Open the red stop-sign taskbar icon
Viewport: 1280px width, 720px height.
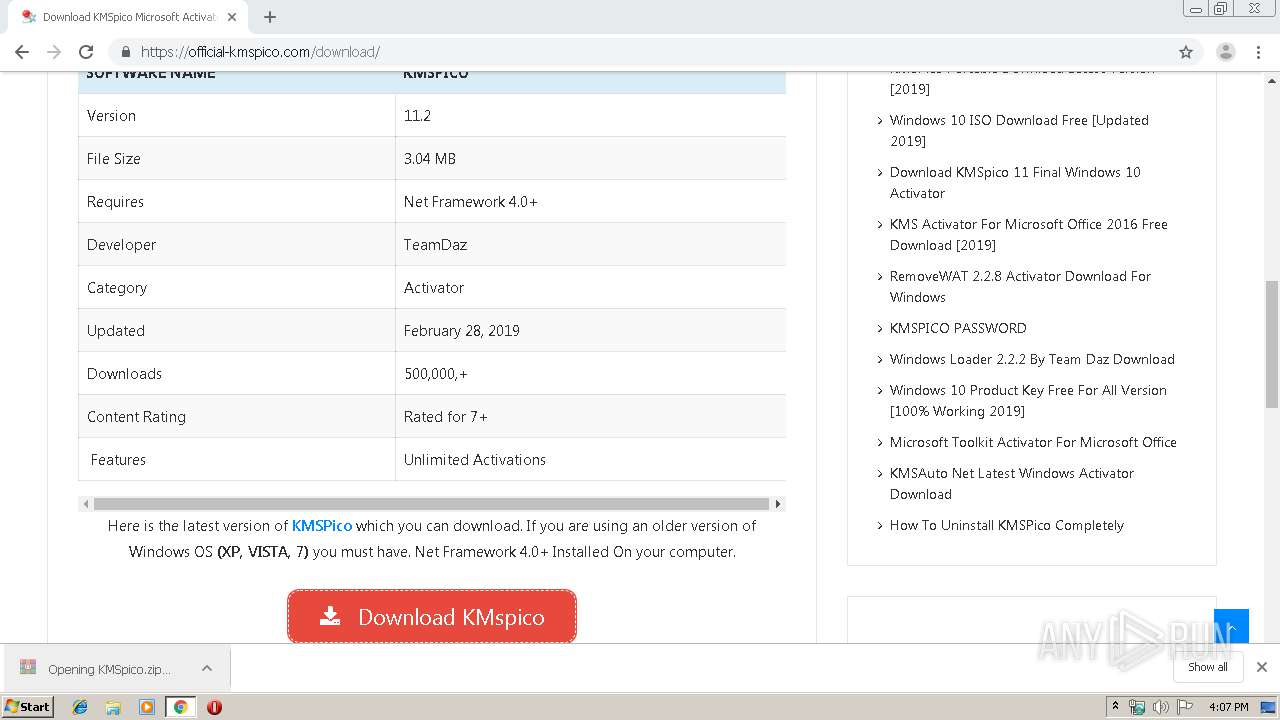(x=214, y=707)
